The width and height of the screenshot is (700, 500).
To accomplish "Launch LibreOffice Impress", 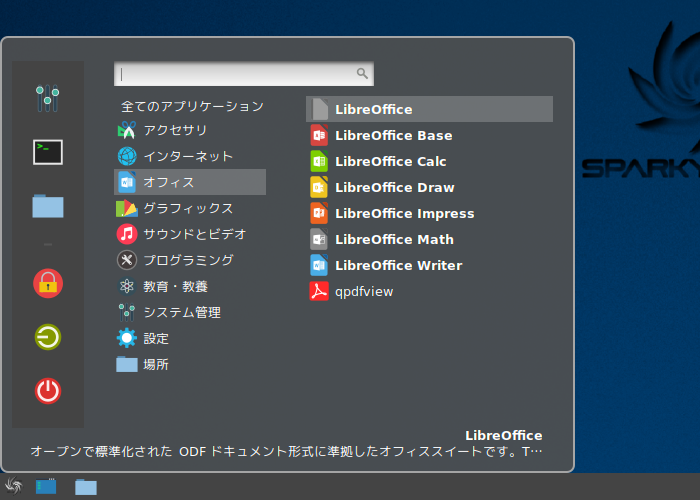I will (429, 213).
